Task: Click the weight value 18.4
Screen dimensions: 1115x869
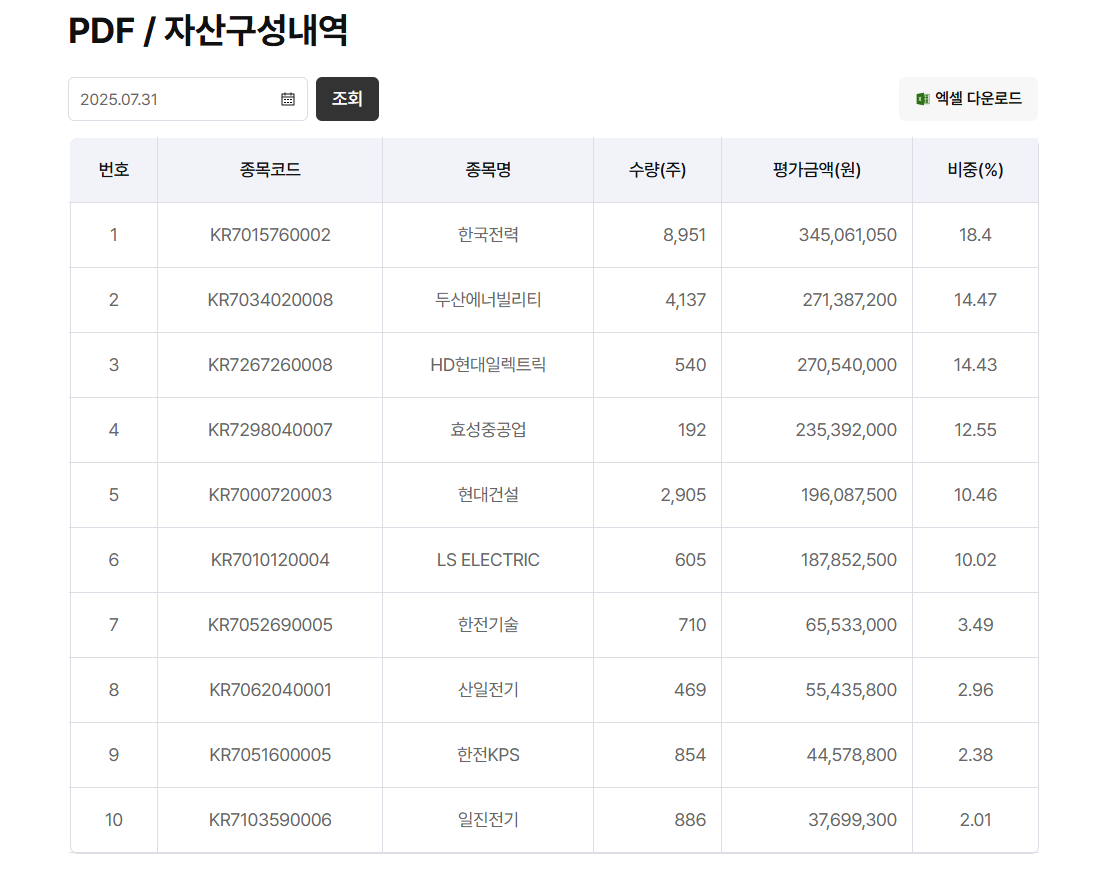Action: (975, 235)
